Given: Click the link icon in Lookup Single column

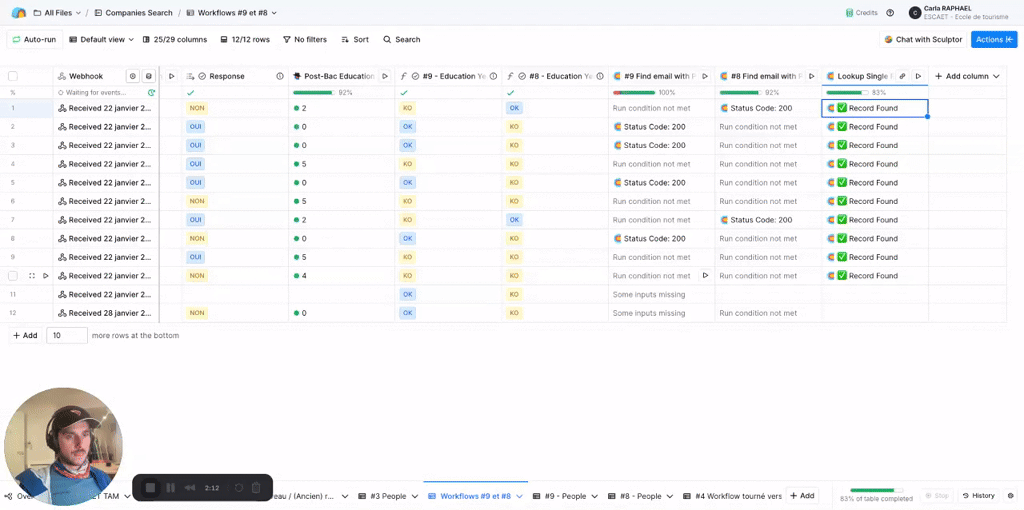Looking at the screenshot, I should 902,76.
